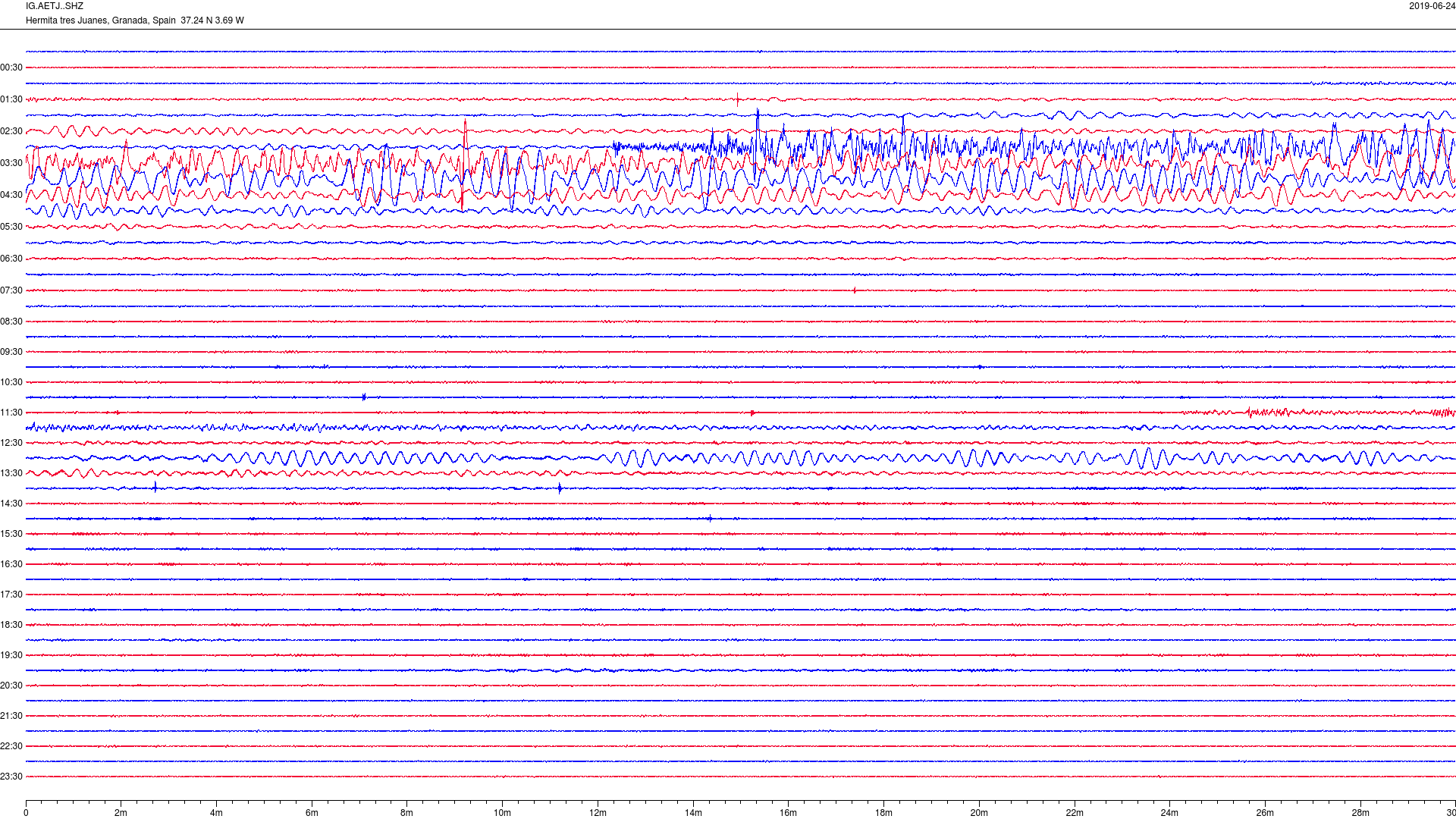The width and height of the screenshot is (1456, 819).
Task: Select the 07:30 time label
Action: [11, 290]
